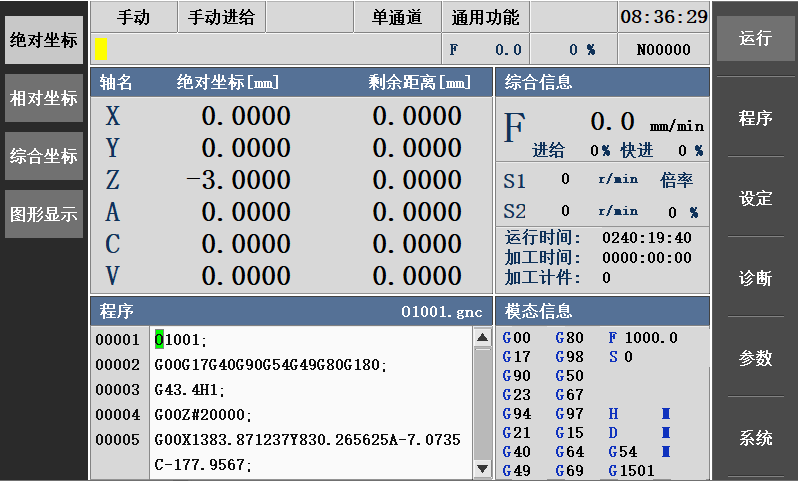This screenshot has height=481, width=798.
Task: Click the green highlighted cursor in O1001 line
Action: [x=159, y=339]
